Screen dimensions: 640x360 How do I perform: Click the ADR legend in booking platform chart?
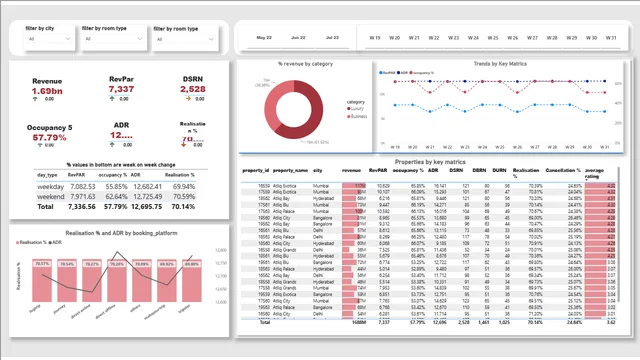[56, 242]
